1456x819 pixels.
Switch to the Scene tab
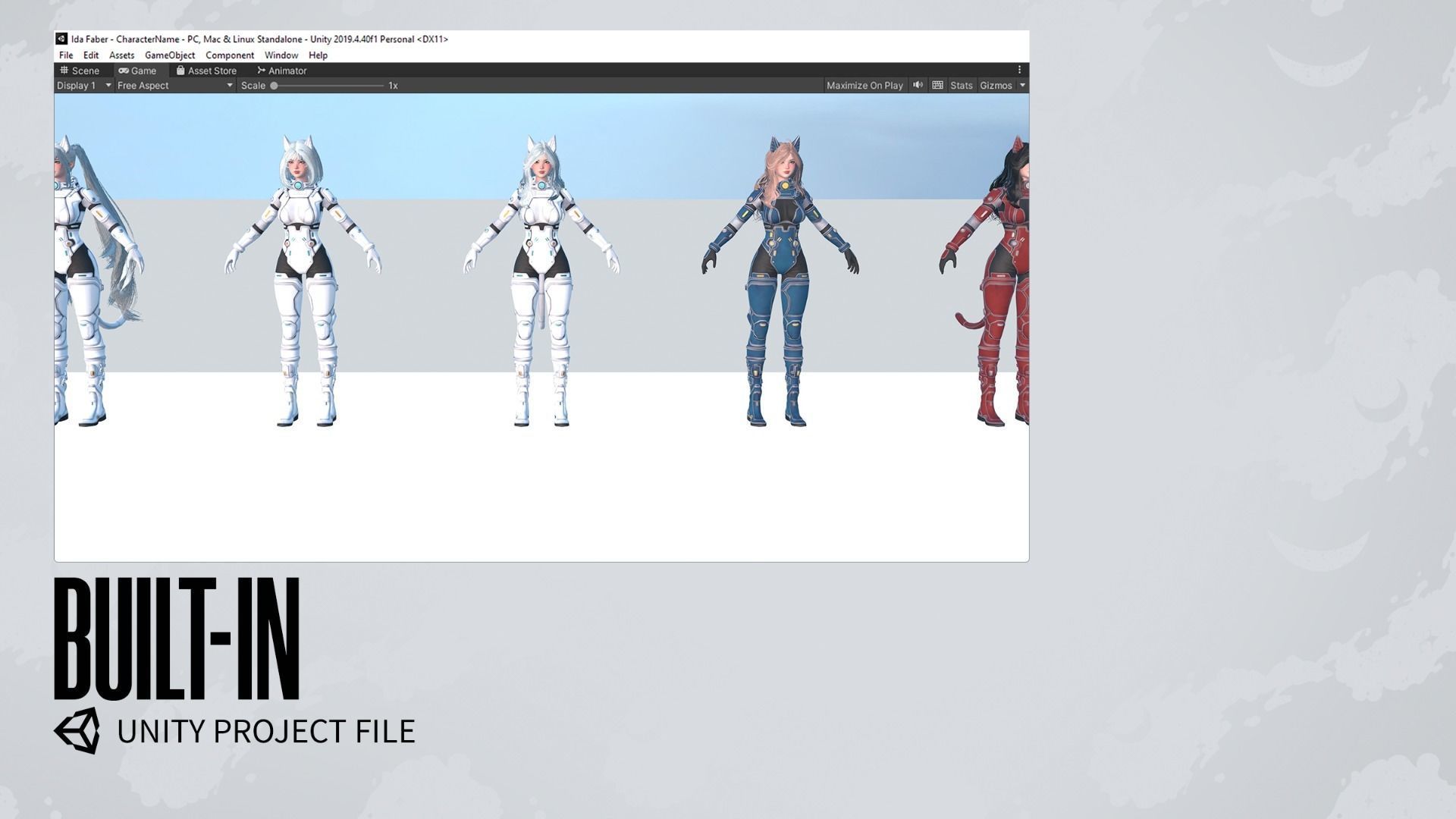pos(80,71)
